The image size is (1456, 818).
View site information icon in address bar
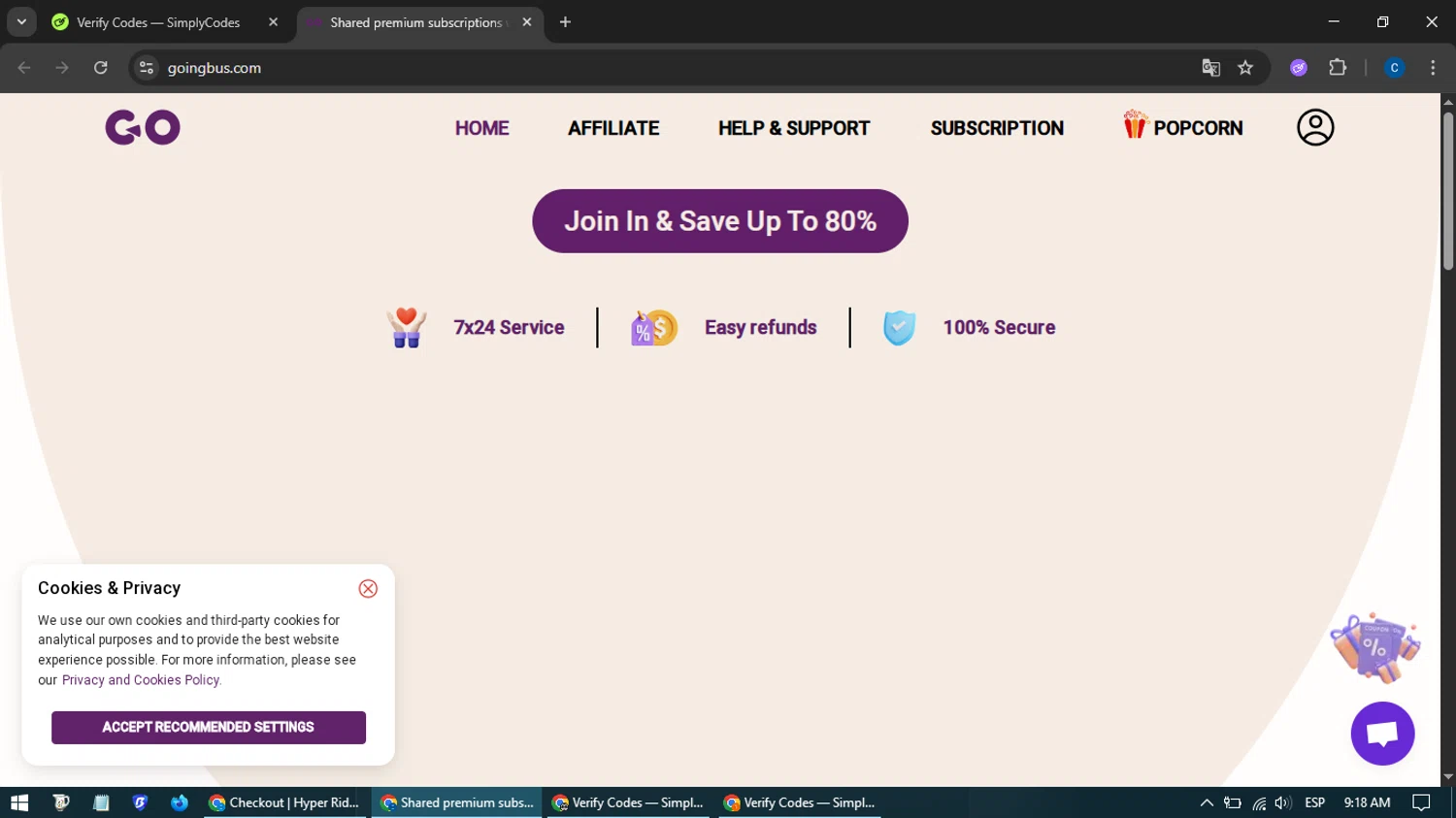point(147,68)
